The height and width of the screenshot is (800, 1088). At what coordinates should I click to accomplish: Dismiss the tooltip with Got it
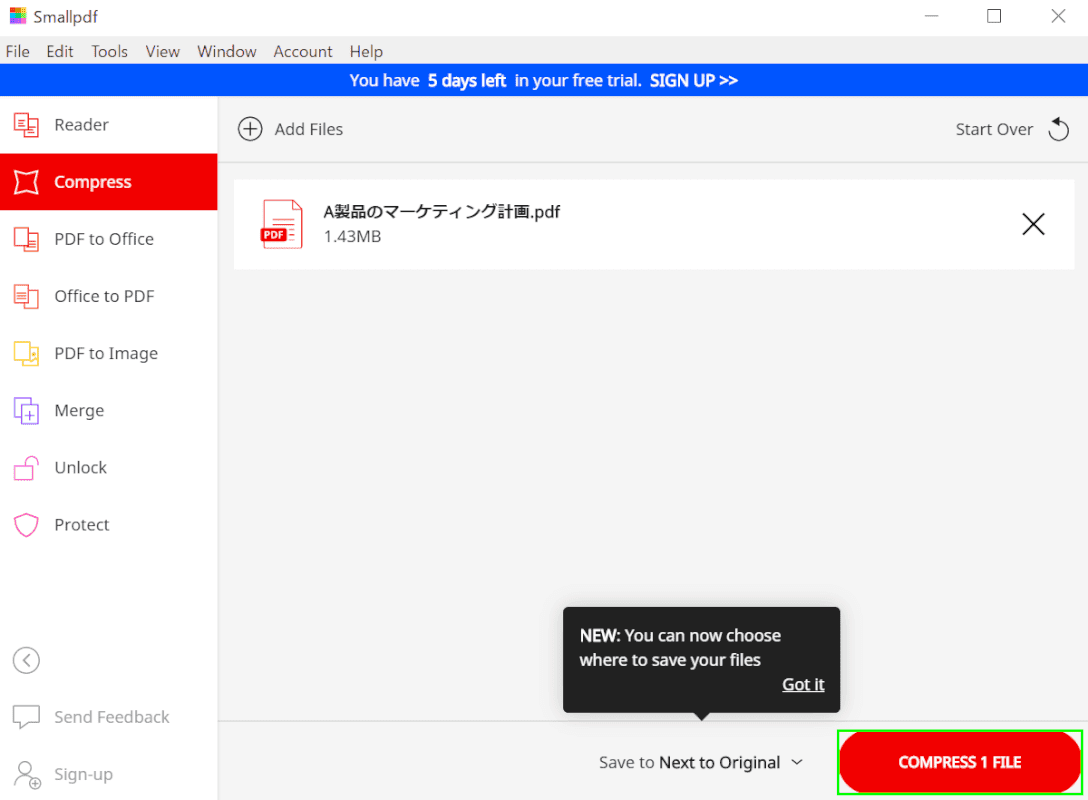tap(803, 684)
